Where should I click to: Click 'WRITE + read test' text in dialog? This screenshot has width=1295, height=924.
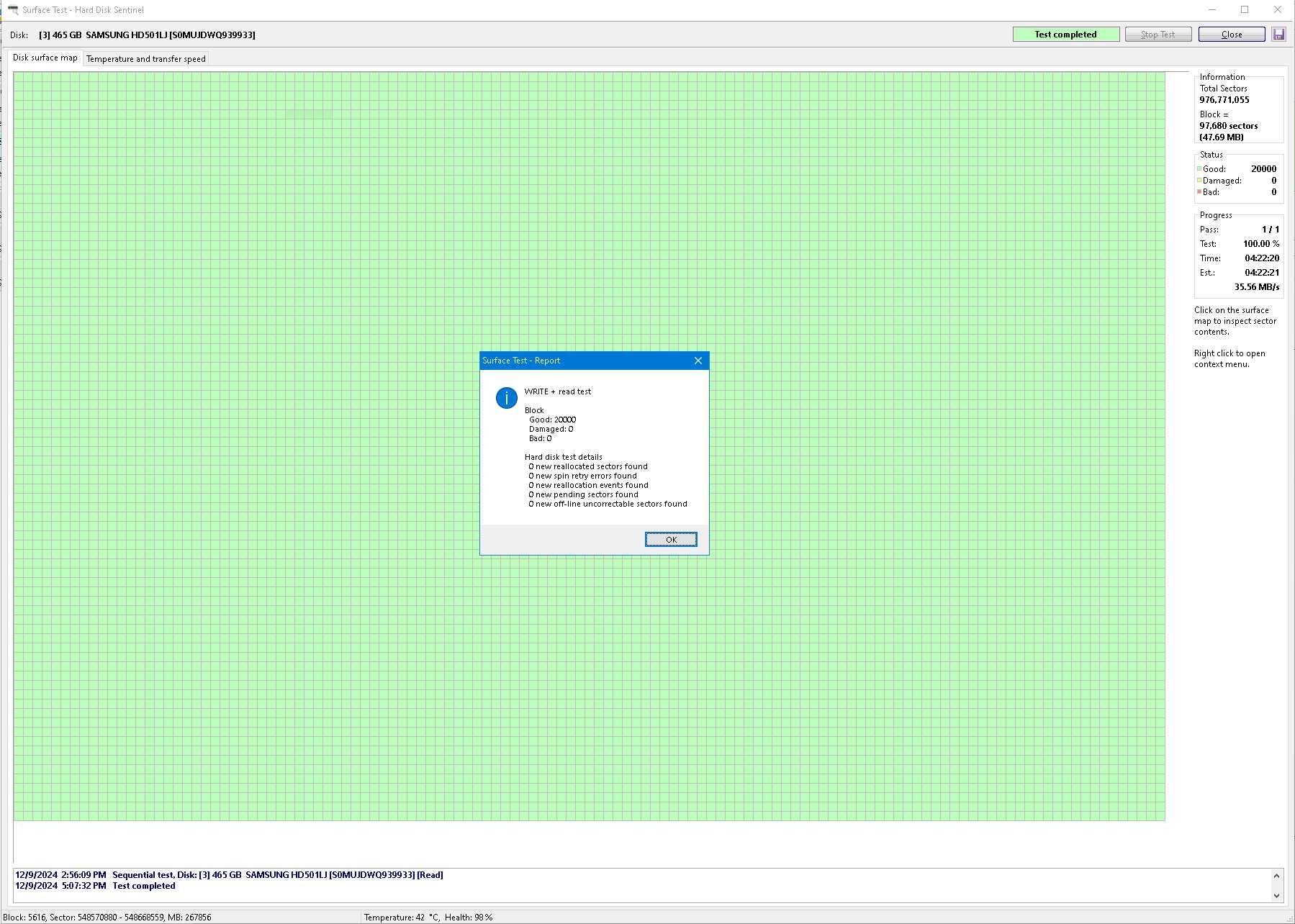point(558,391)
